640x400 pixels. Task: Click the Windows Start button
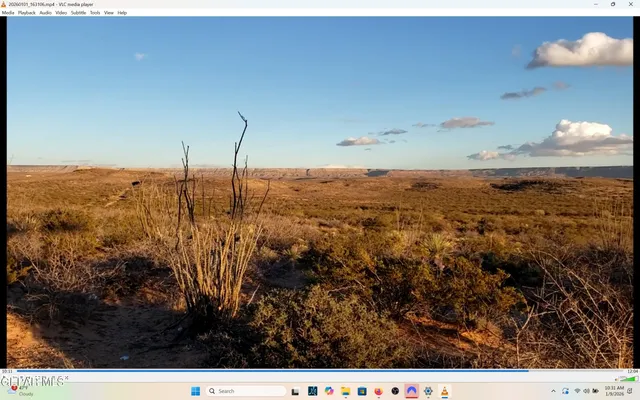pyautogui.click(x=195, y=391)
